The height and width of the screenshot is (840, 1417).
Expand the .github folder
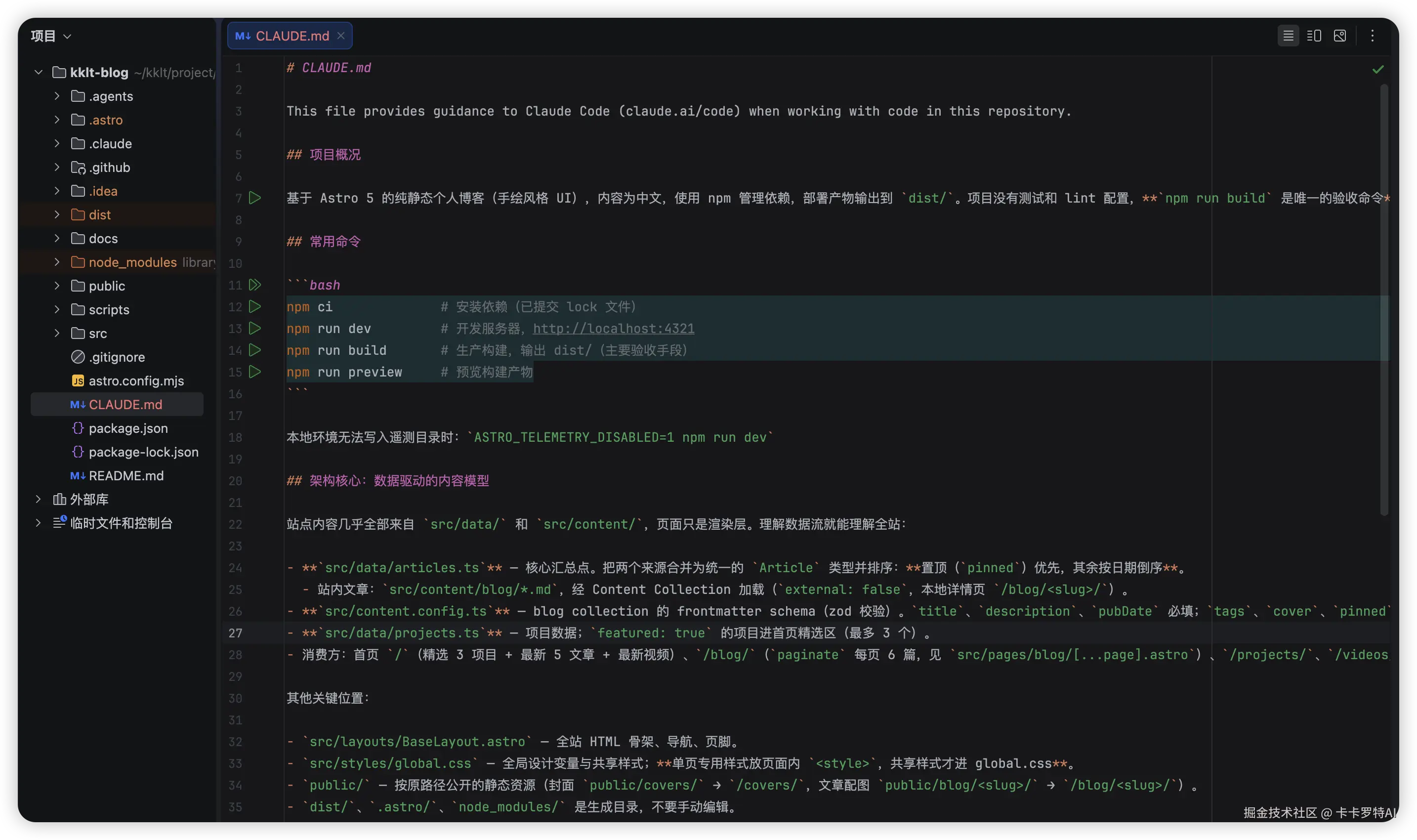[x=57, y=167]
